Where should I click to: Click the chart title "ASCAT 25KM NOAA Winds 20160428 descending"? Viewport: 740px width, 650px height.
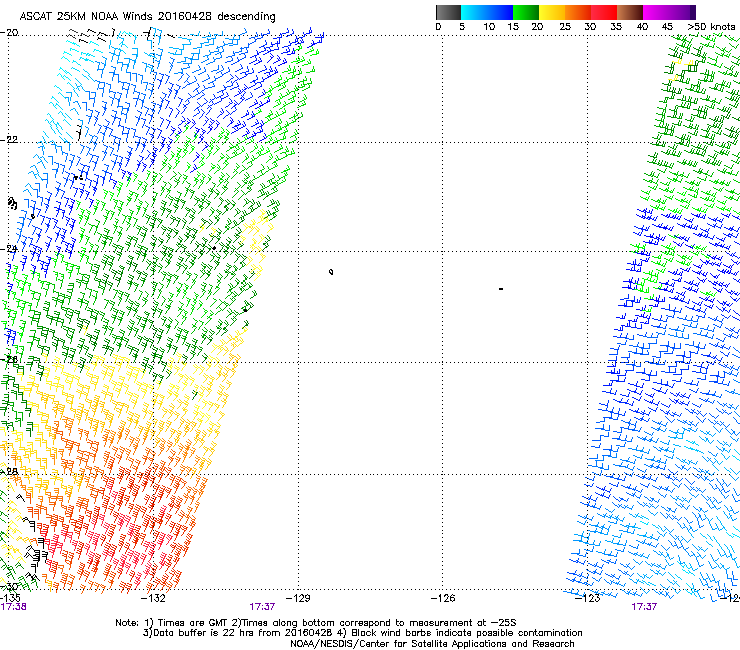[x=148, y=16]
